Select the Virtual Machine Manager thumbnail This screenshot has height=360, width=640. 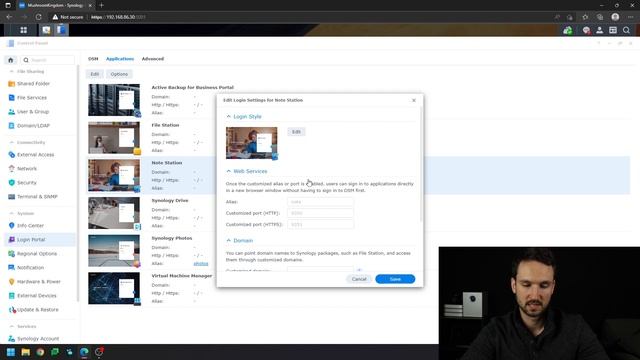click(114, 288)
